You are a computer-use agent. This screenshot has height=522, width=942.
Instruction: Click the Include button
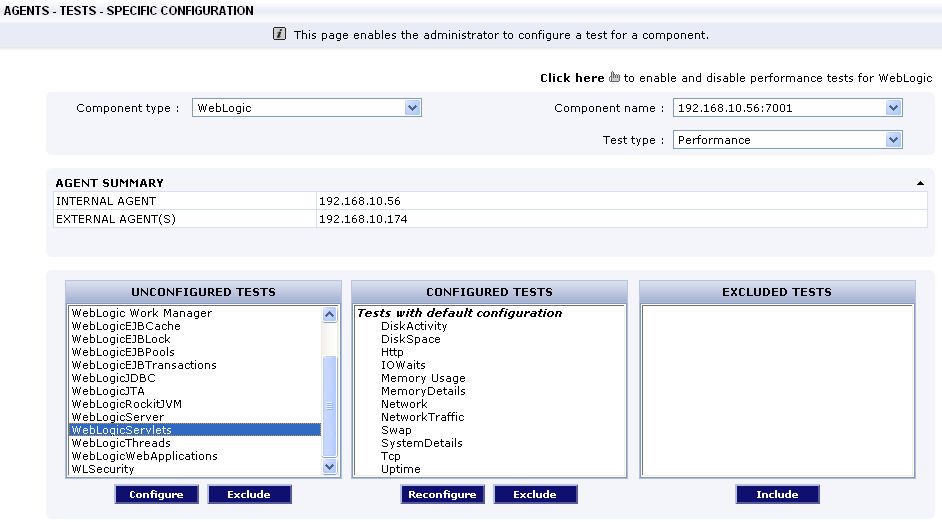[777, 494]
